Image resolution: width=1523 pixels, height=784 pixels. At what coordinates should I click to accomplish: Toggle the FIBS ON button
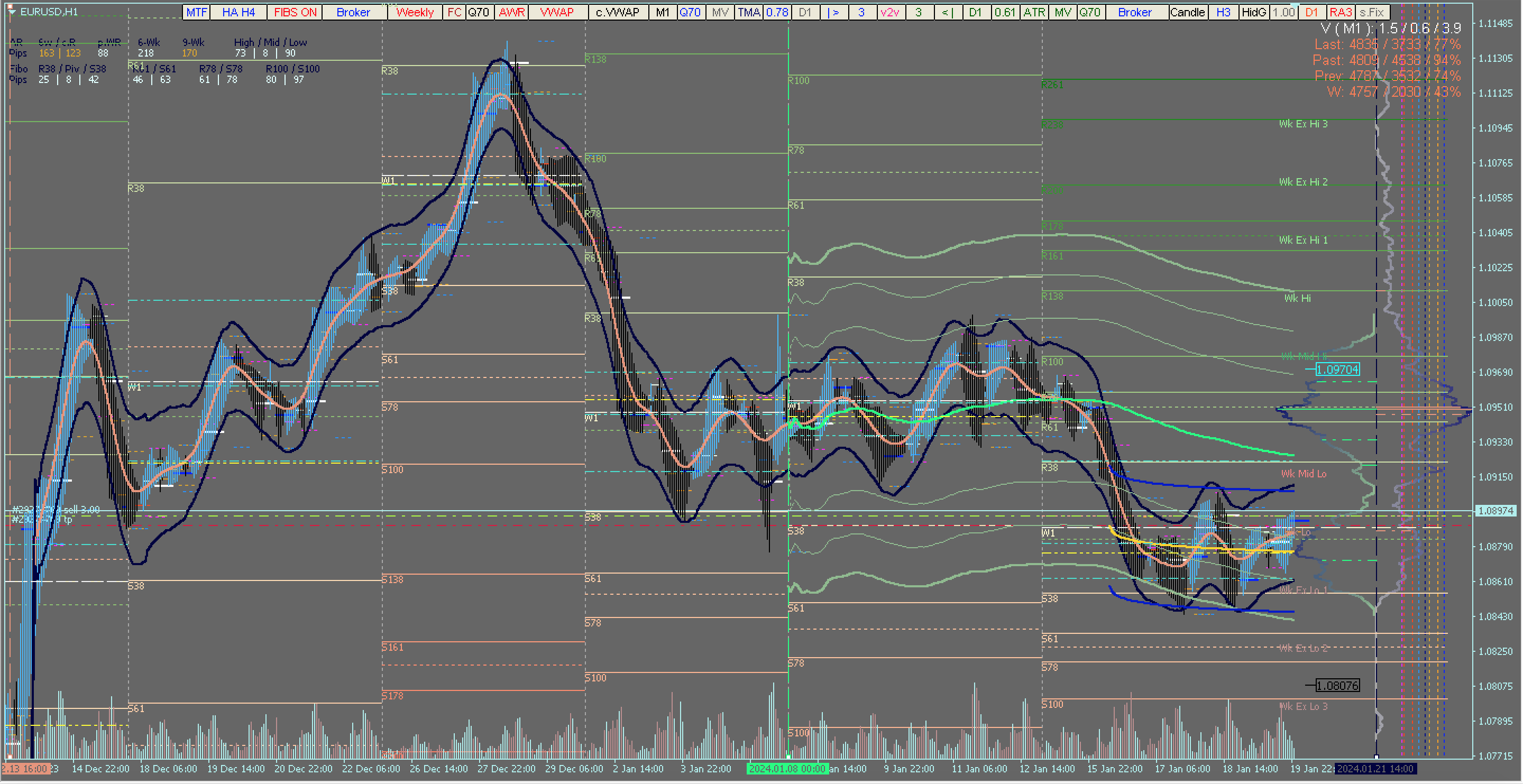pyautogui.click(x=295, y=12)
